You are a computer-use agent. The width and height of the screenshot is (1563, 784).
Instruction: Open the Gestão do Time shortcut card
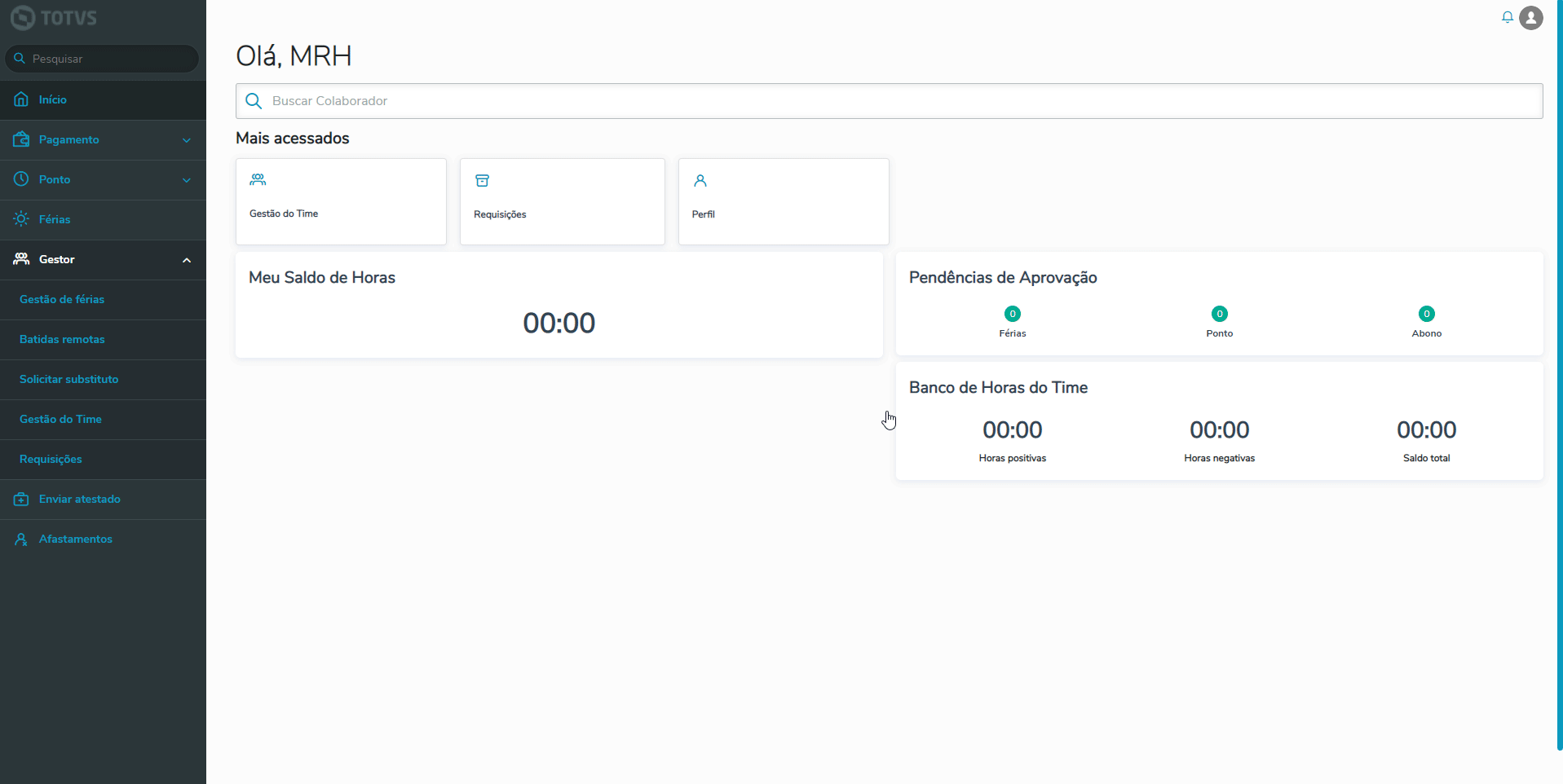coord(341,201)
